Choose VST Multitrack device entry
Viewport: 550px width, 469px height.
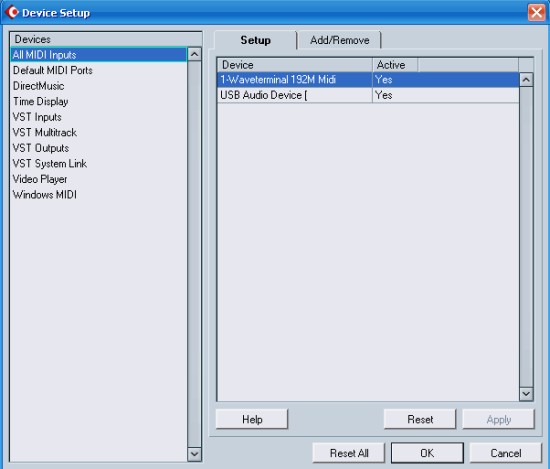[x=45, y=132]
